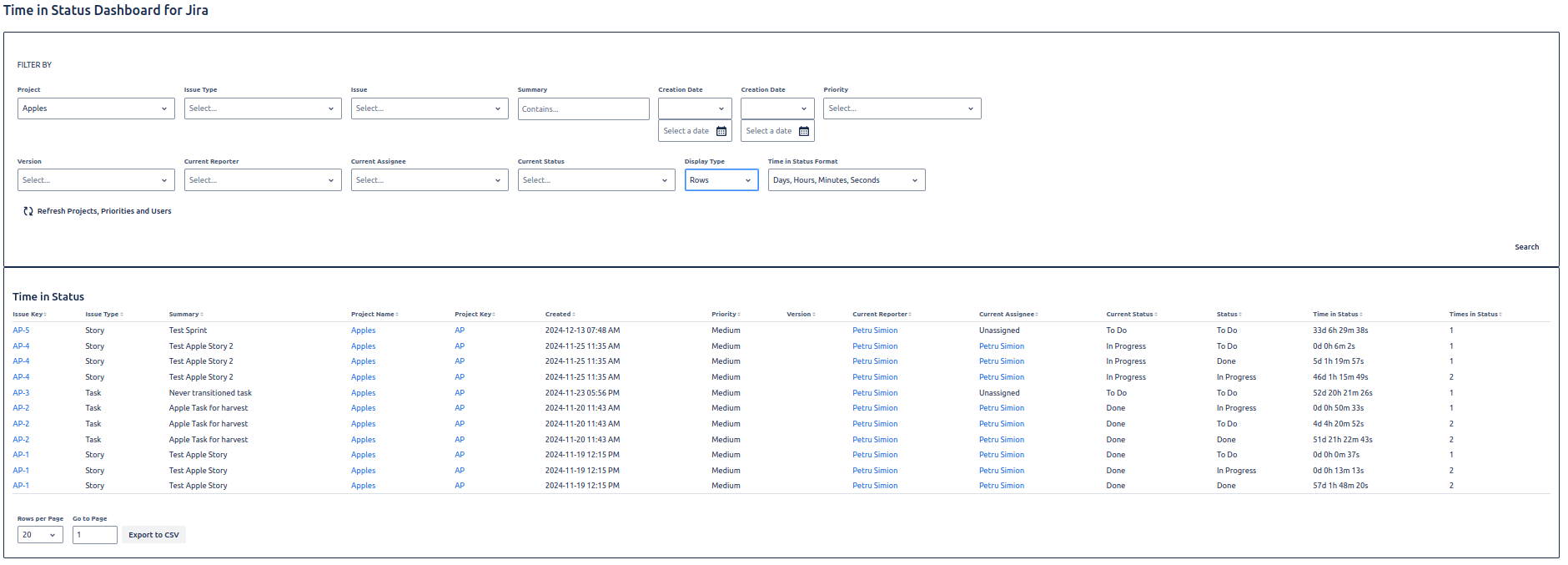Open the Display Type dropdown set to Rows
The image size is (1568, 565).
[721, 180]
